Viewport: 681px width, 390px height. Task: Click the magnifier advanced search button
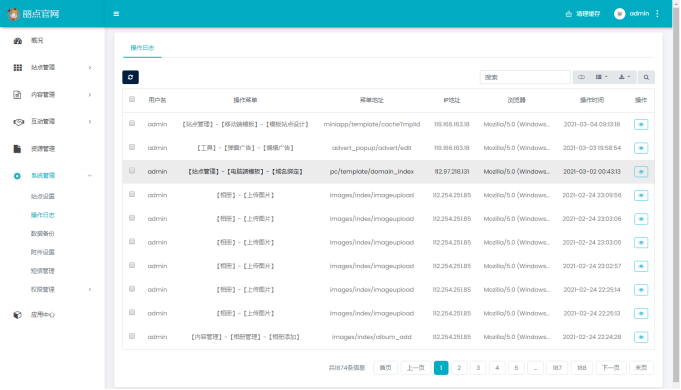(646, 77)
